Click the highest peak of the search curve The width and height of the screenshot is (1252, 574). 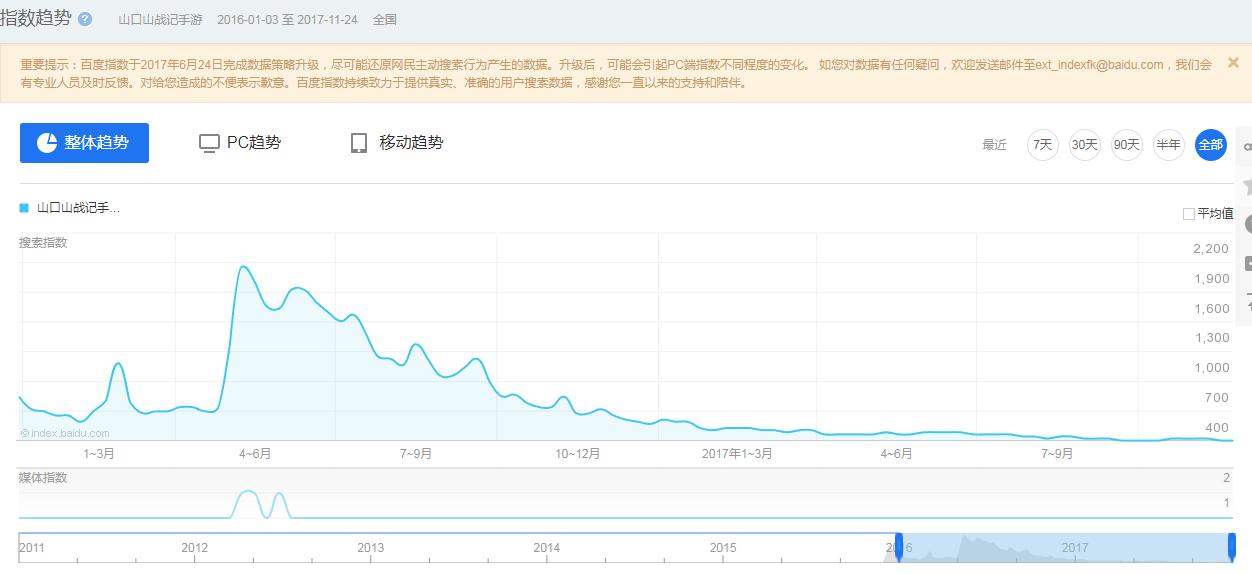(x=244, y=267)
